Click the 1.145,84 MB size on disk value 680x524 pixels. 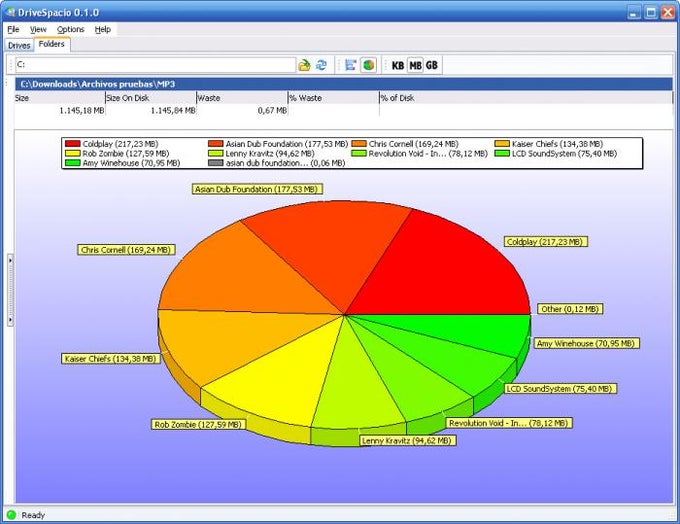tap(173, 111)
